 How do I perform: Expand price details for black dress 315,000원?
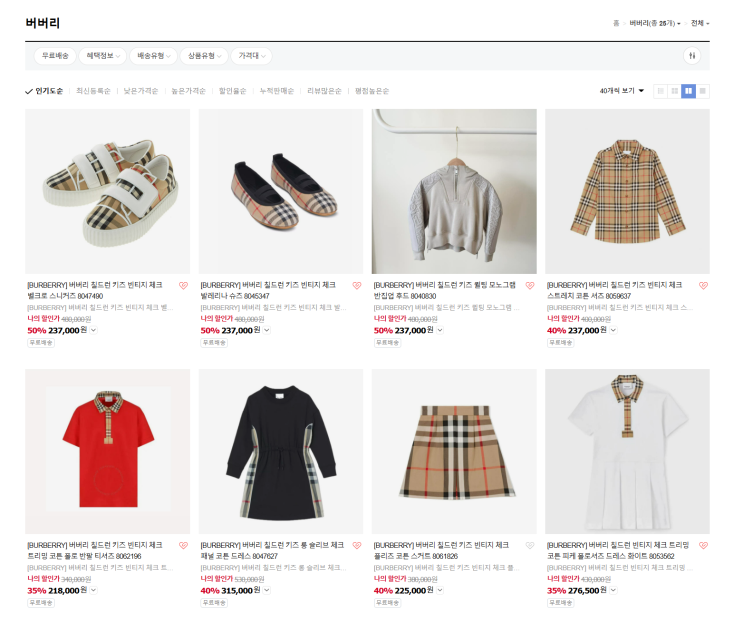click(x=267, y=590)
